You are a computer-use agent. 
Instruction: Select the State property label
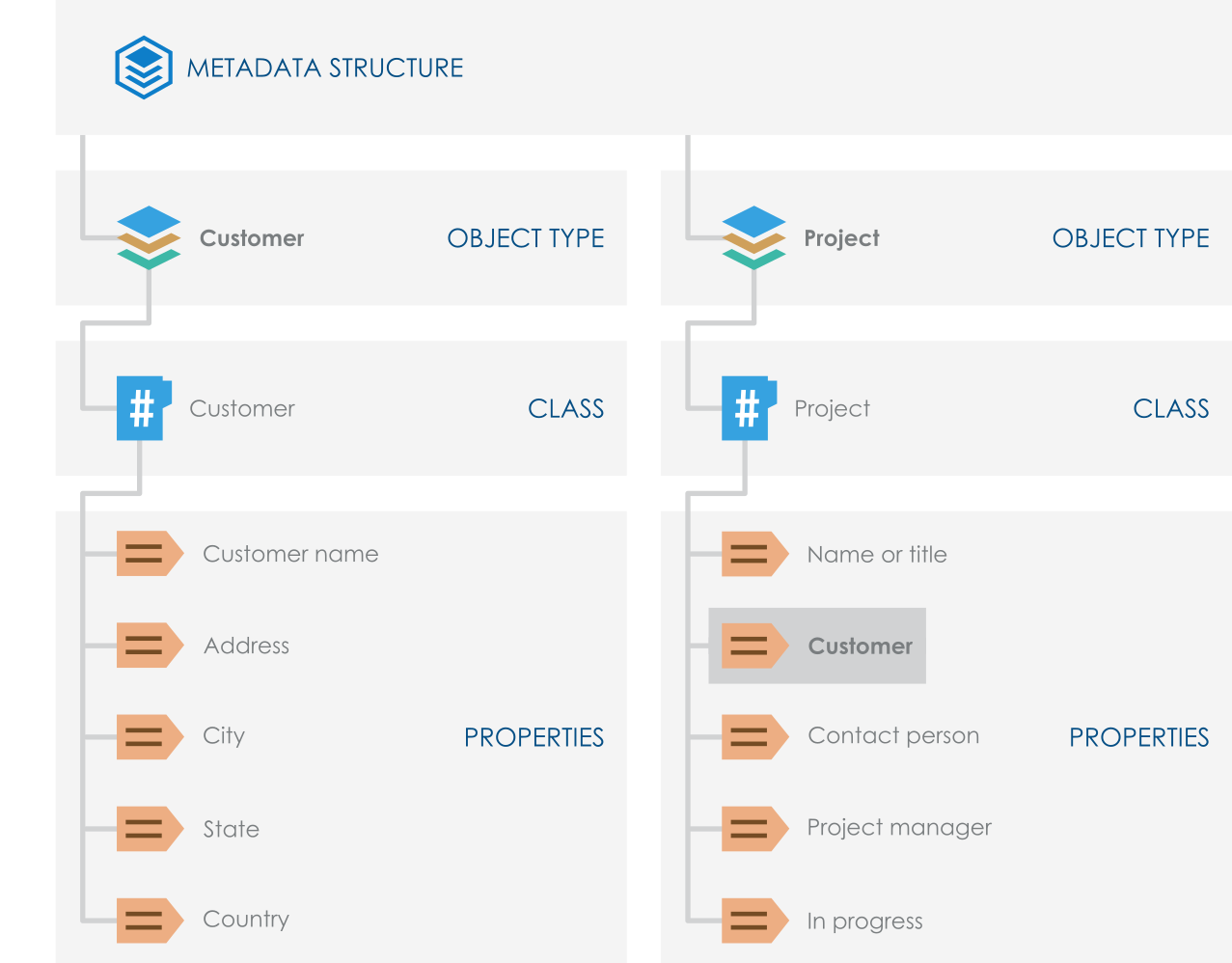pos(232,829)
